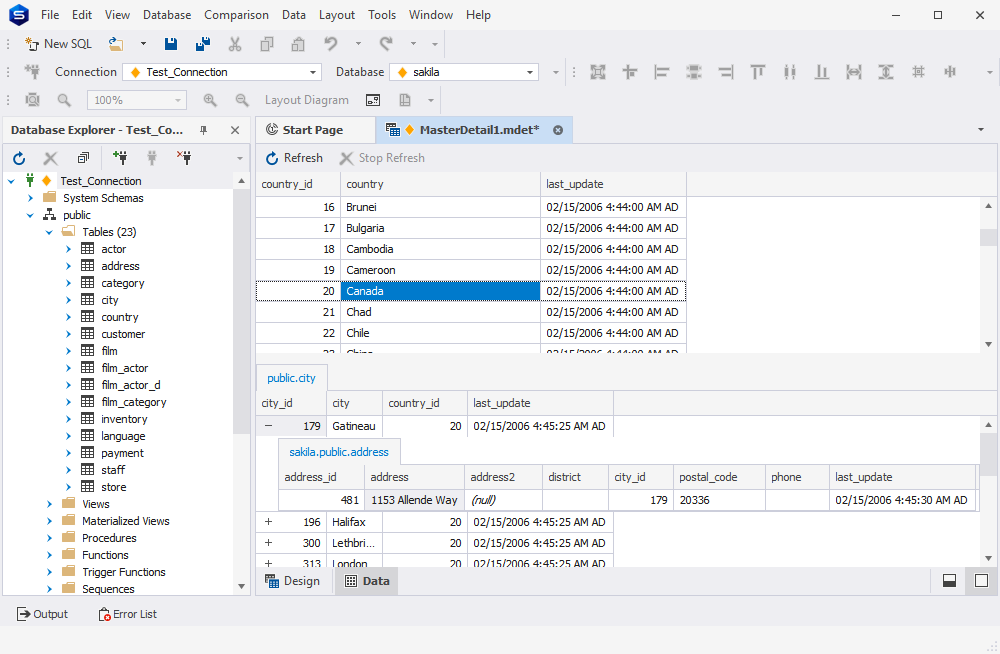
Task: Click the single pane layout icon at the bottom right of the document
Action: point(981,581)
